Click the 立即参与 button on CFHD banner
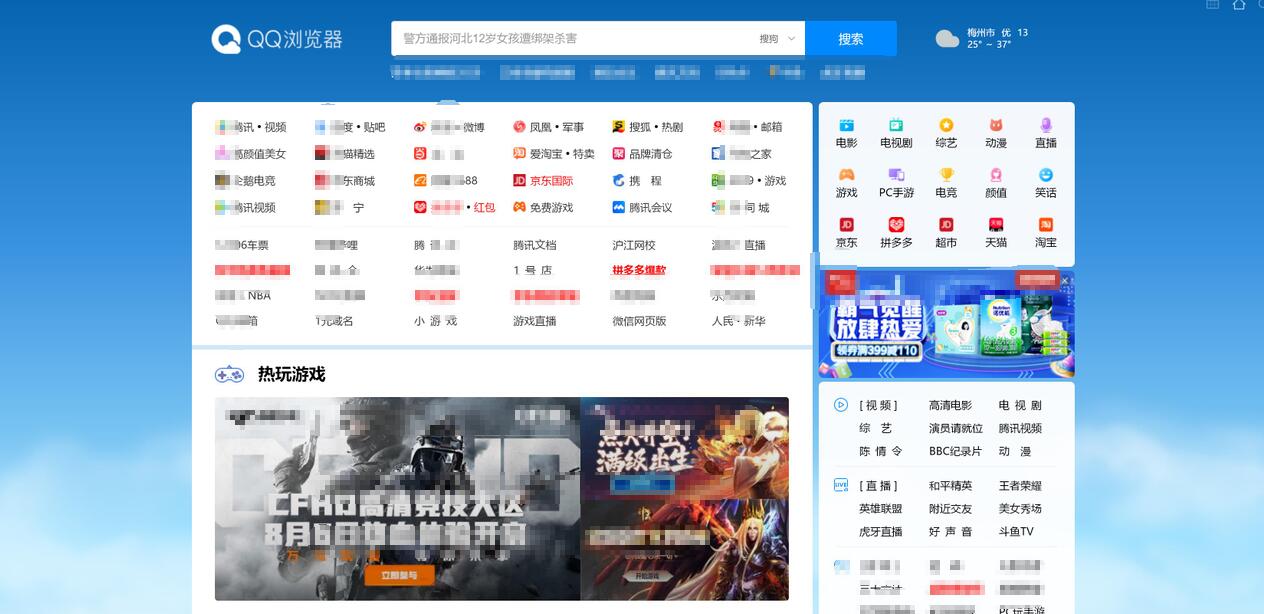1264x614 pixels. (400, 575)
